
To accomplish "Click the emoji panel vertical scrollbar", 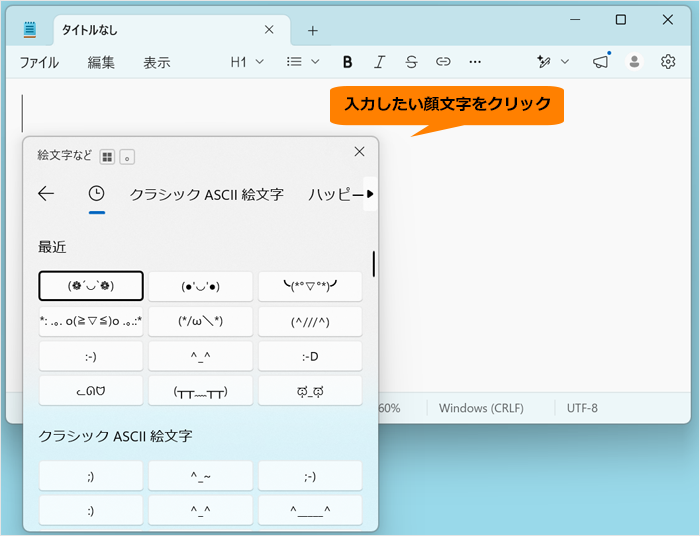I will click(x=374, y=264).
